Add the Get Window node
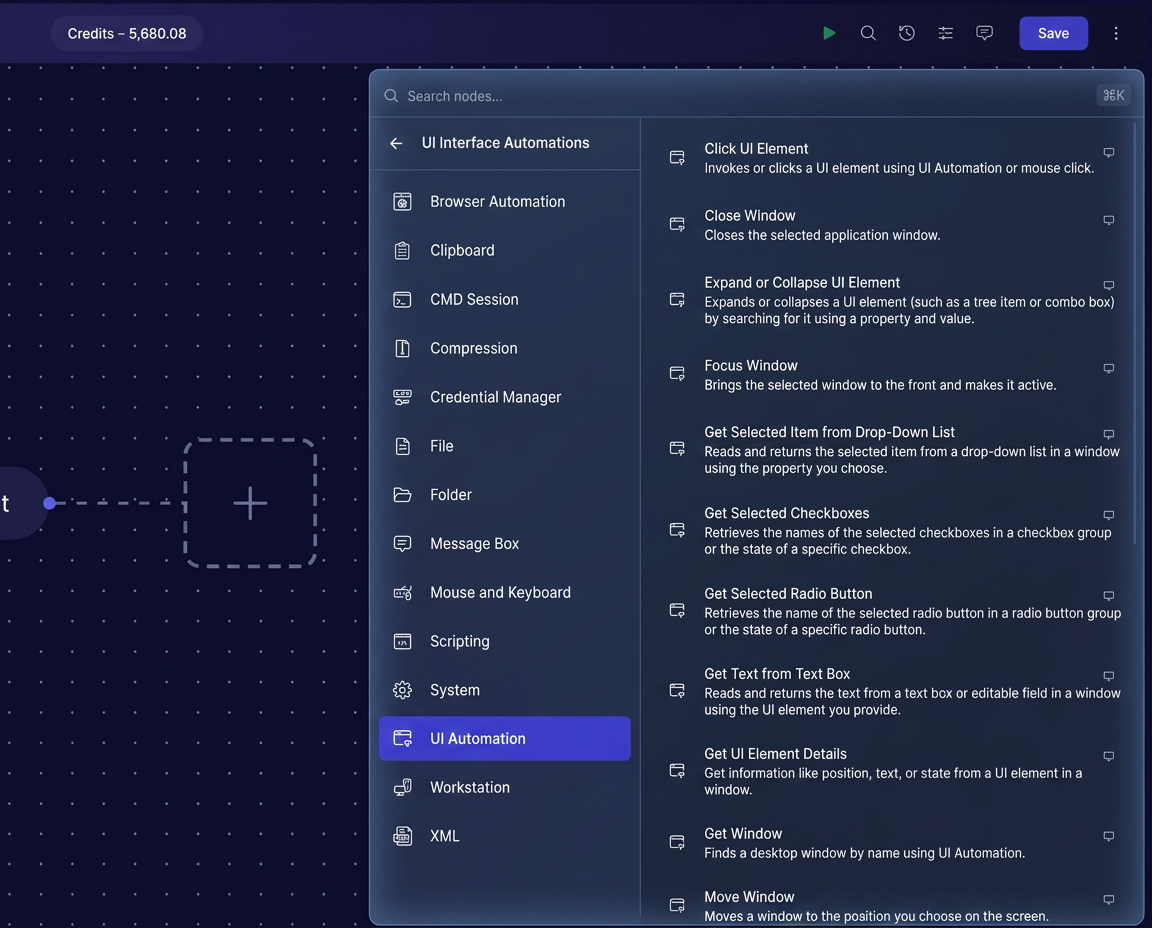The width and height of the screenshot is (1152, 928). pos(891,843)
